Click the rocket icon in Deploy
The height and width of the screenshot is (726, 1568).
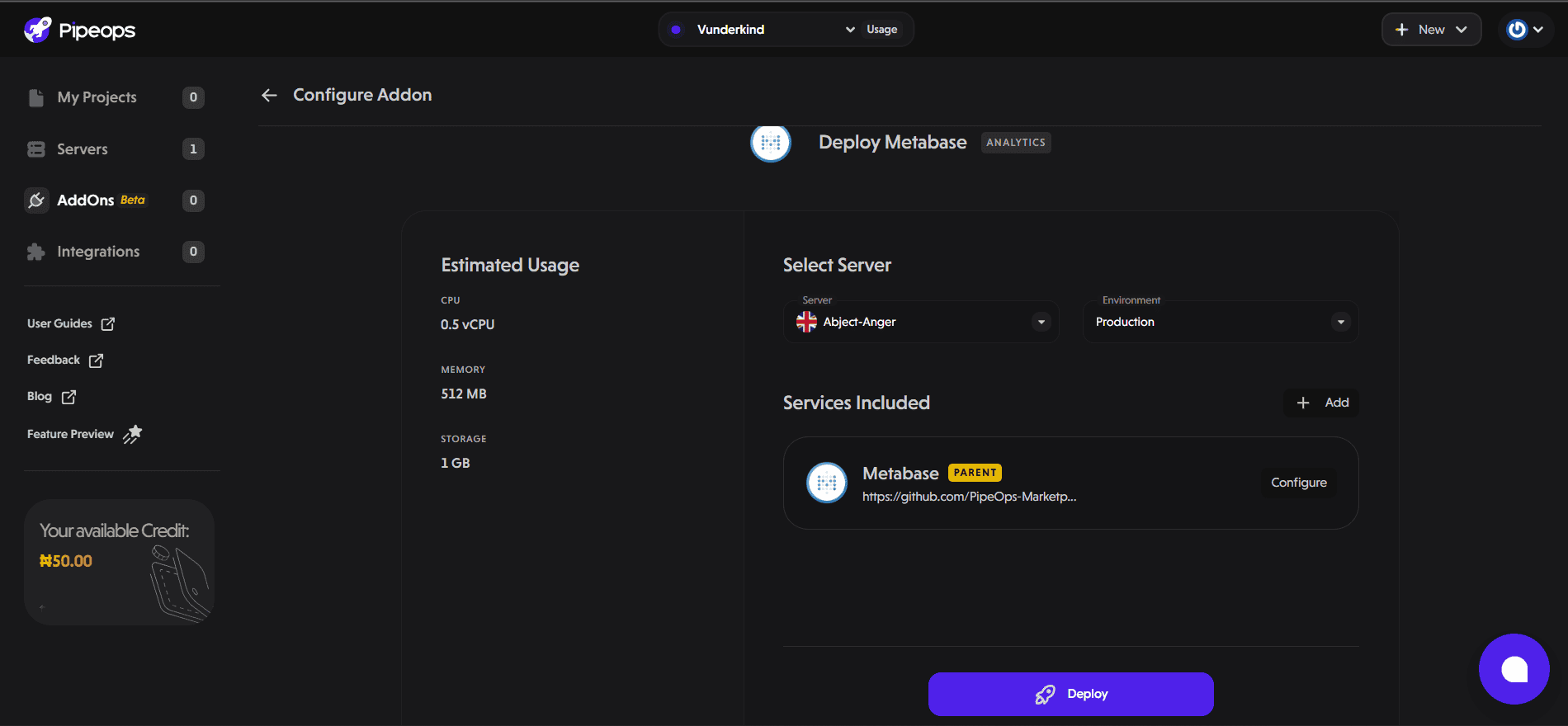click(x=1045, y=695)
